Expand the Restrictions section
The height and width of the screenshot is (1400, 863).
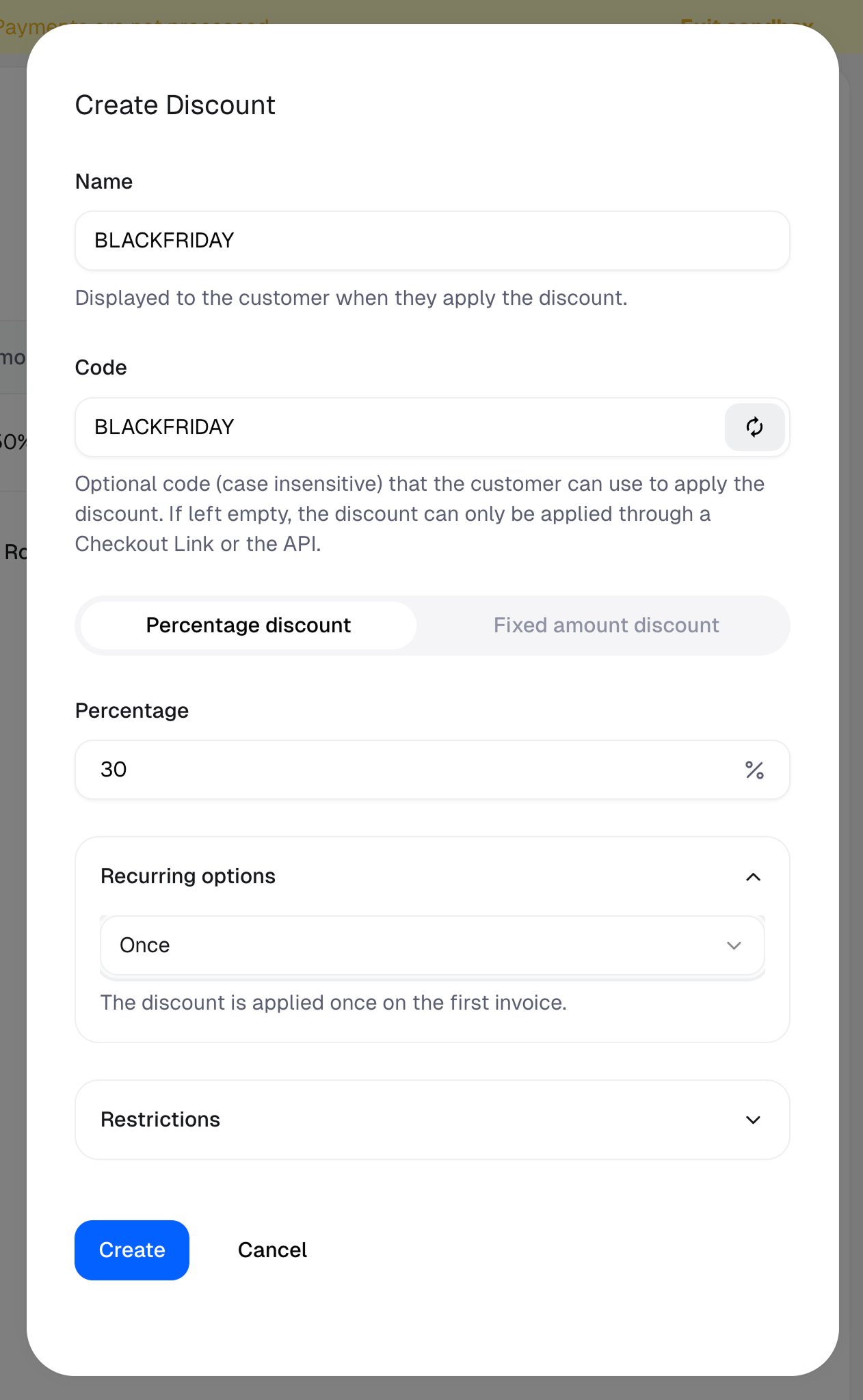[x=432, y=1120]
